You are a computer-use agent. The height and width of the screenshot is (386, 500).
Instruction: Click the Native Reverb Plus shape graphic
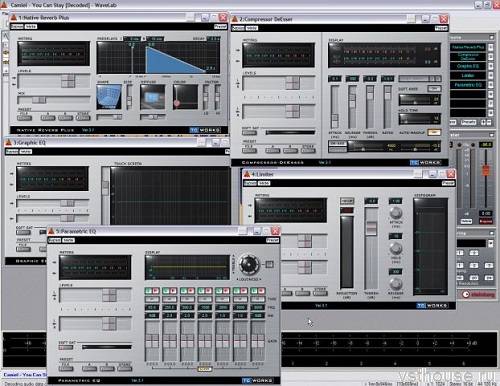(109, 97)
